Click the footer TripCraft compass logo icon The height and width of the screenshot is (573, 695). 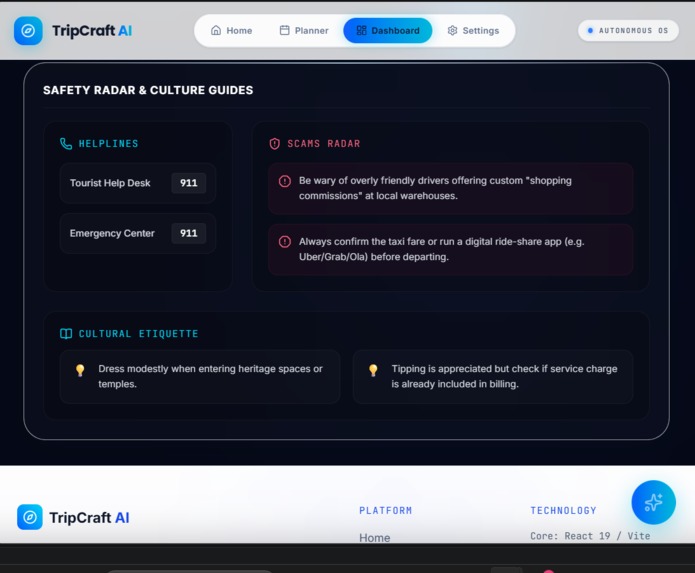(x=30, y=517)
